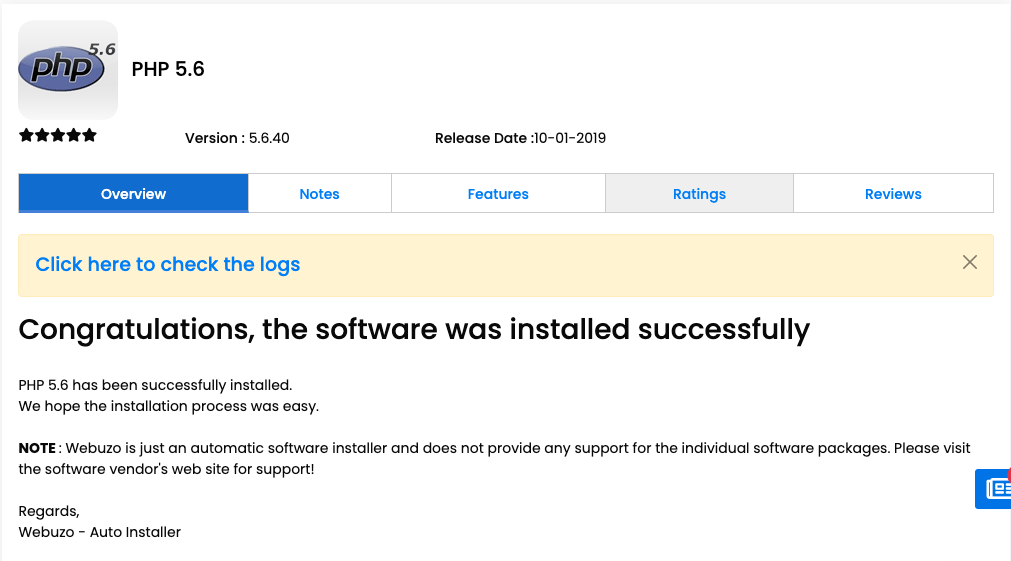Click the second rating star
This screenshot has width=1011, height=561.
[x=42, y=136]
